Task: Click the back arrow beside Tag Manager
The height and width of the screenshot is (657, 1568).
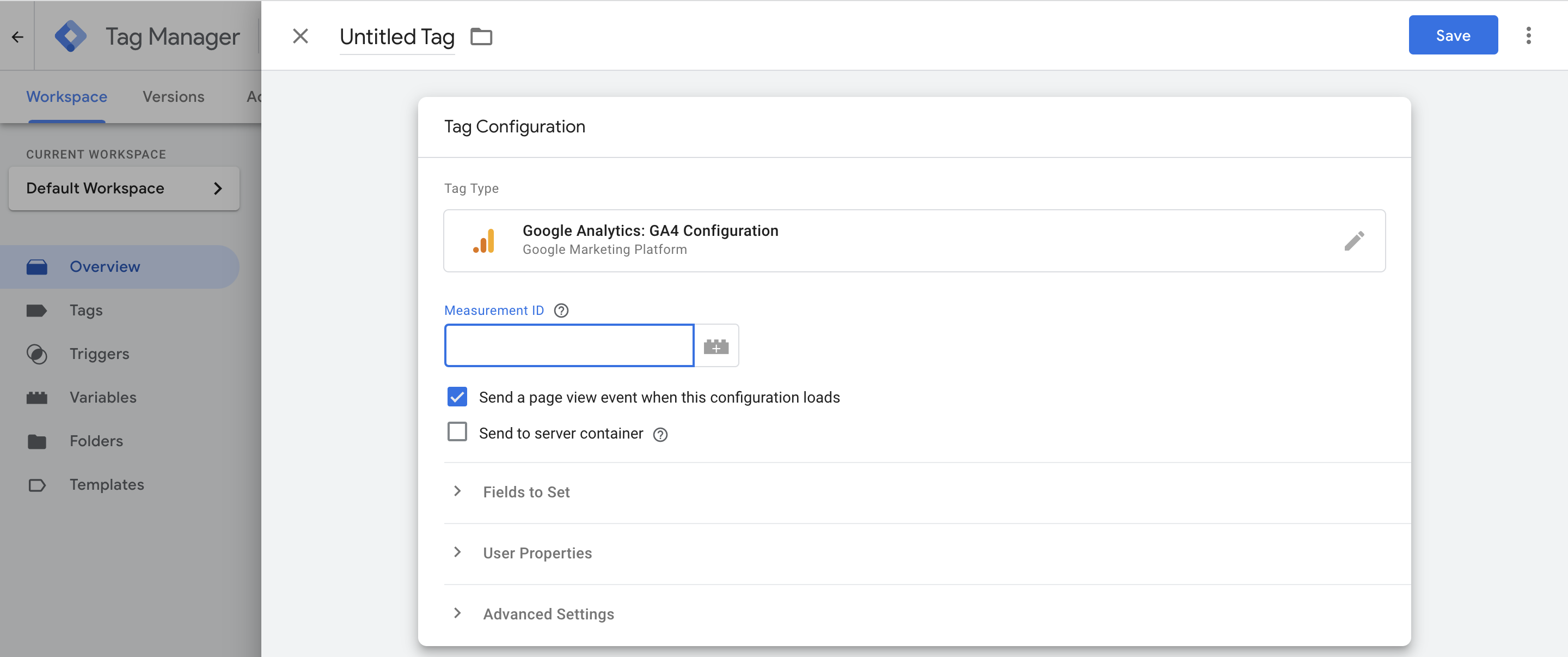Action: coord(17,36)
